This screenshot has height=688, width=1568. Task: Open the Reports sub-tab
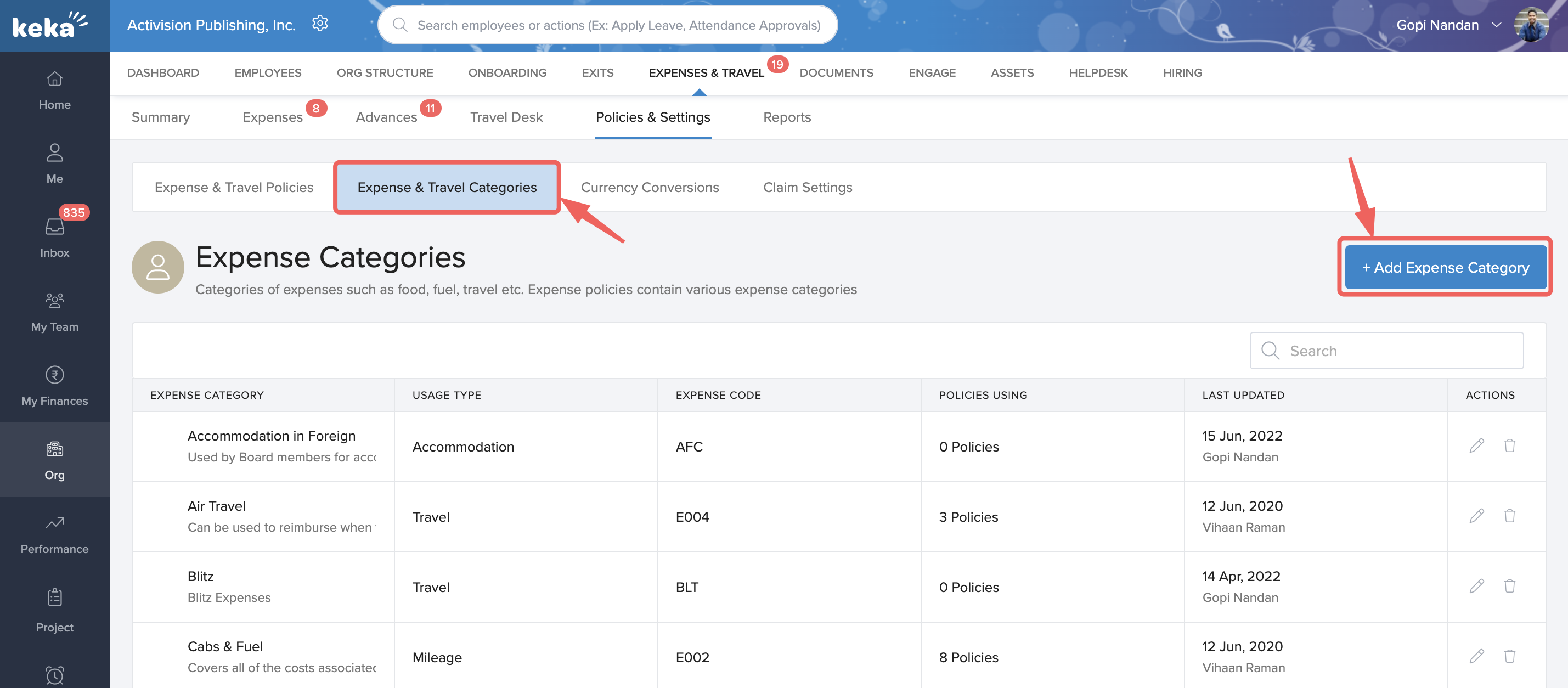(786, 117)
